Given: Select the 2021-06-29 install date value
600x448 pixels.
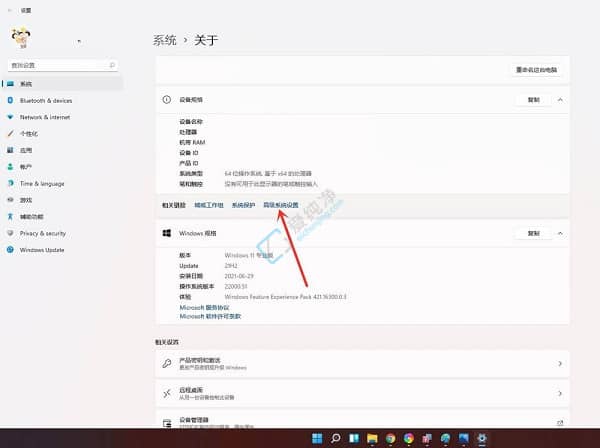Looking at the screenshot, I should click(239, 276).
